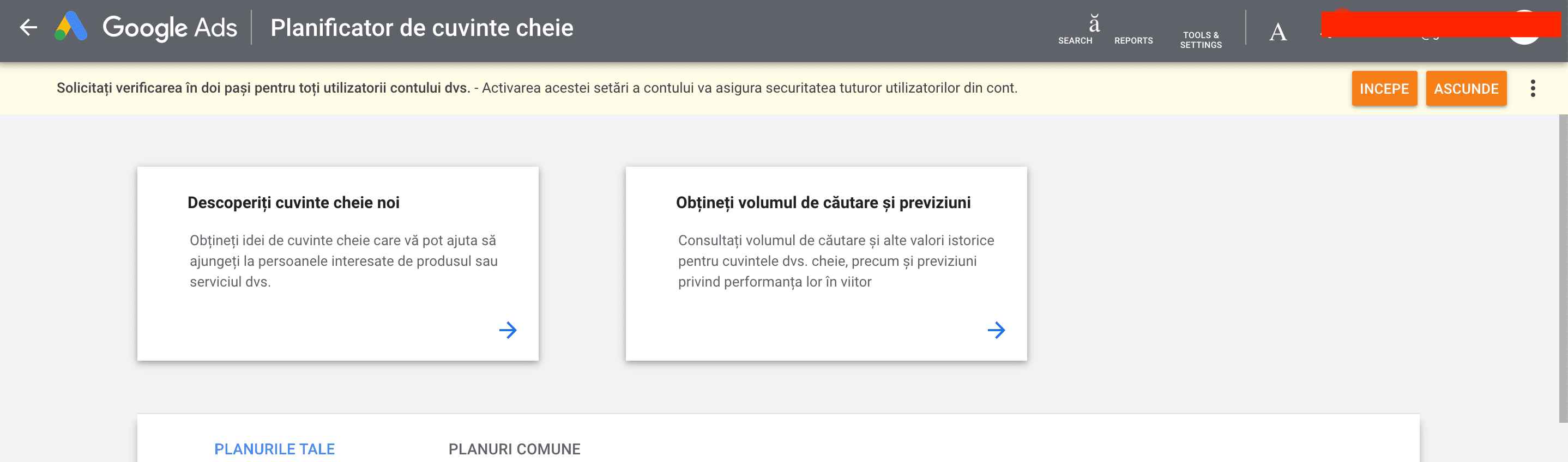Screen dimensions: 1568x462
Task: Hide the banner with ASCUNDE
Action: tap(1467, 88)
